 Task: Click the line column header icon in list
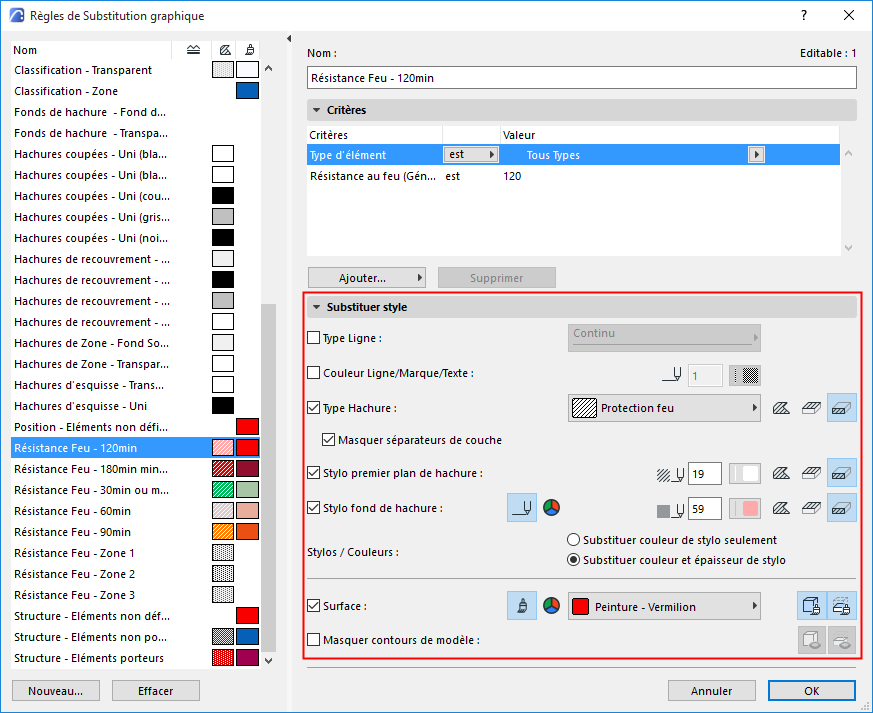point(193,50)
